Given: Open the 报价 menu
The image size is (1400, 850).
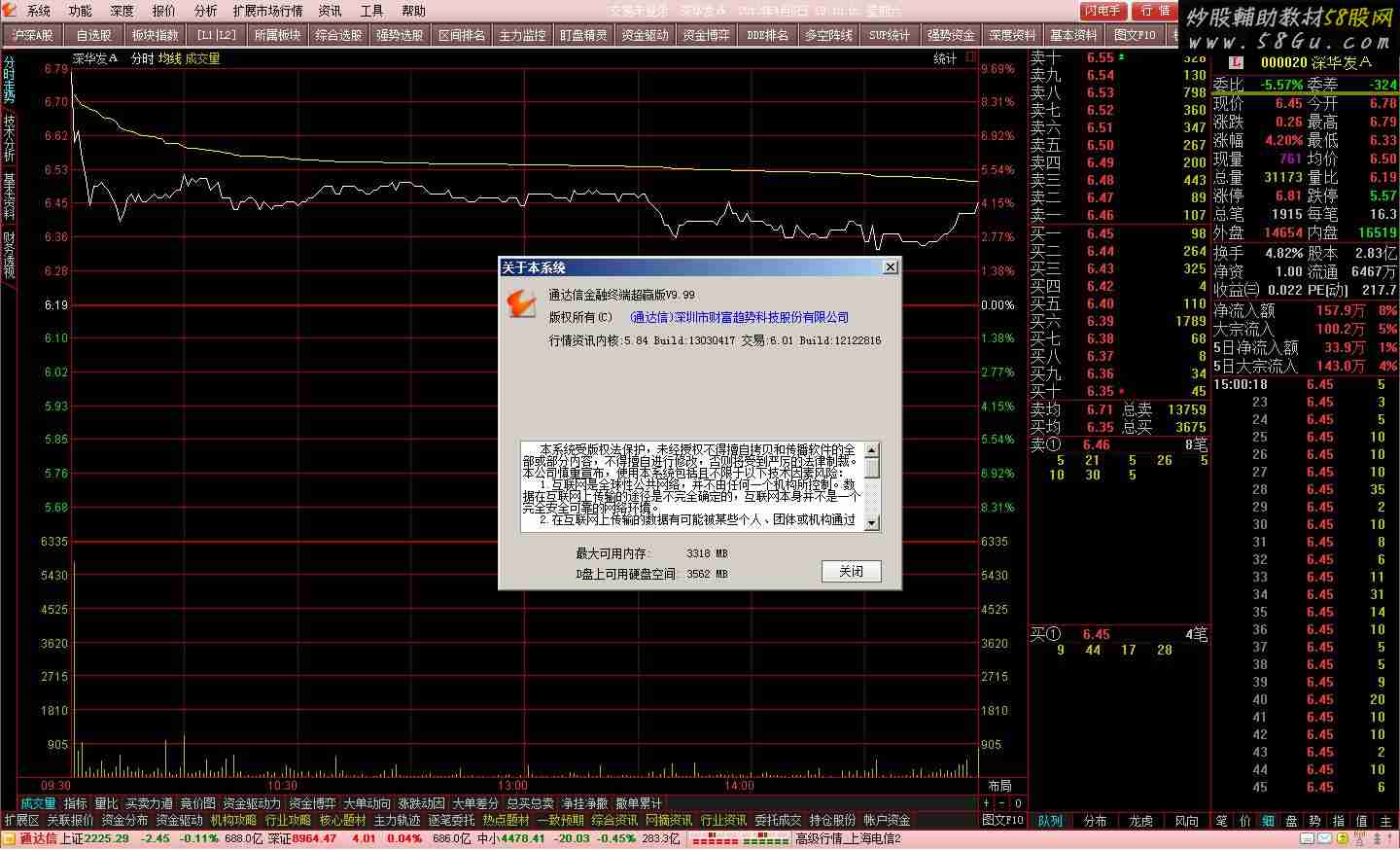Looking at the screenshot, I should (x=164, y=11).
